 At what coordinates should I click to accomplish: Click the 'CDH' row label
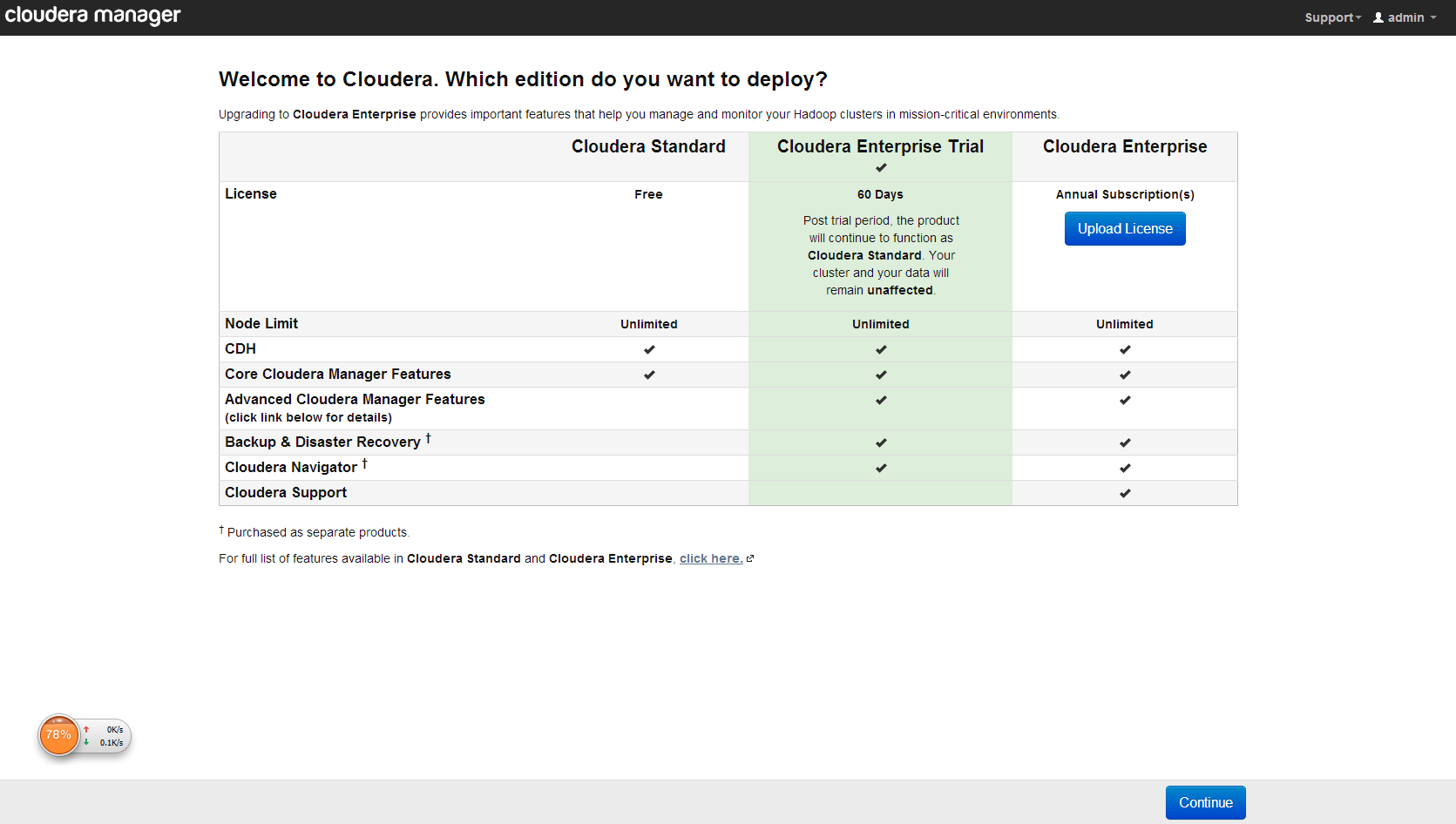tap(240, 348)
